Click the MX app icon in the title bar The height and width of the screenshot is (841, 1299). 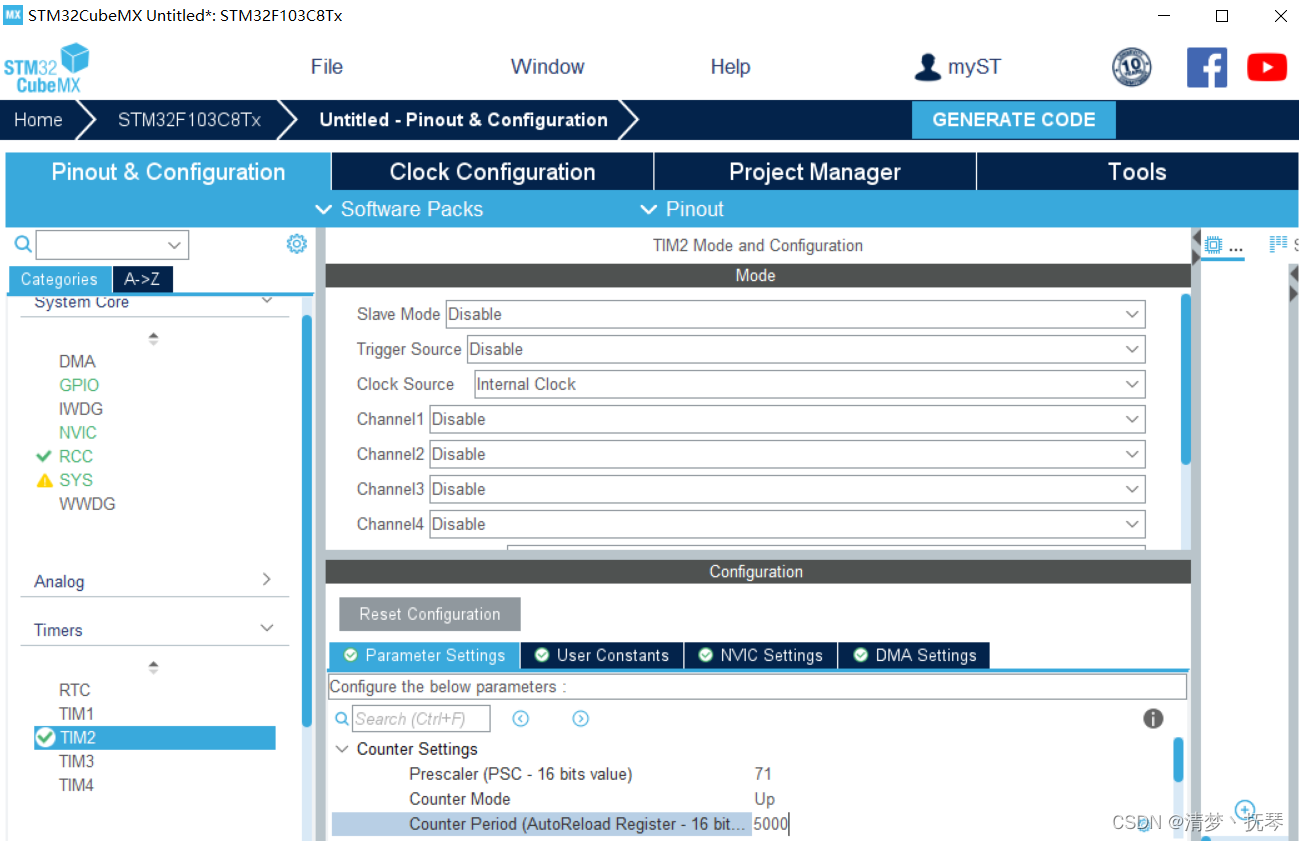click(12, 15)
